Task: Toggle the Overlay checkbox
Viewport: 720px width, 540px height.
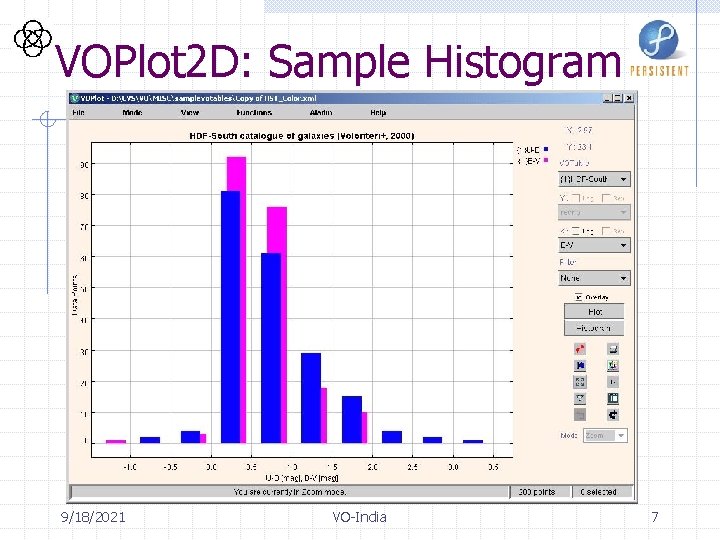Action: coord(579,297)
